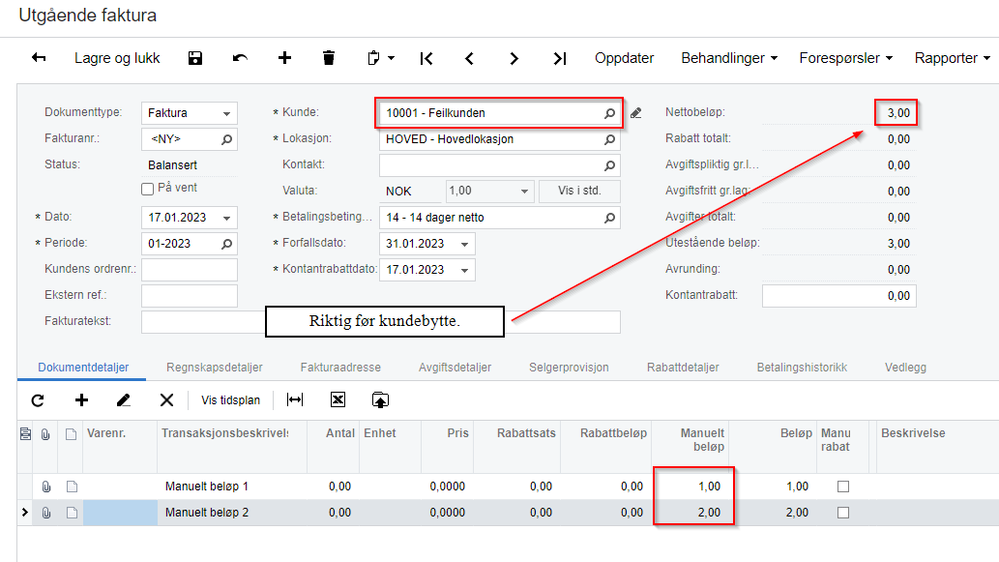Image resolution: width=999 pixels, height=562 pixels.
Task: Open the clipboard paste icon menu
Action: 381,58
